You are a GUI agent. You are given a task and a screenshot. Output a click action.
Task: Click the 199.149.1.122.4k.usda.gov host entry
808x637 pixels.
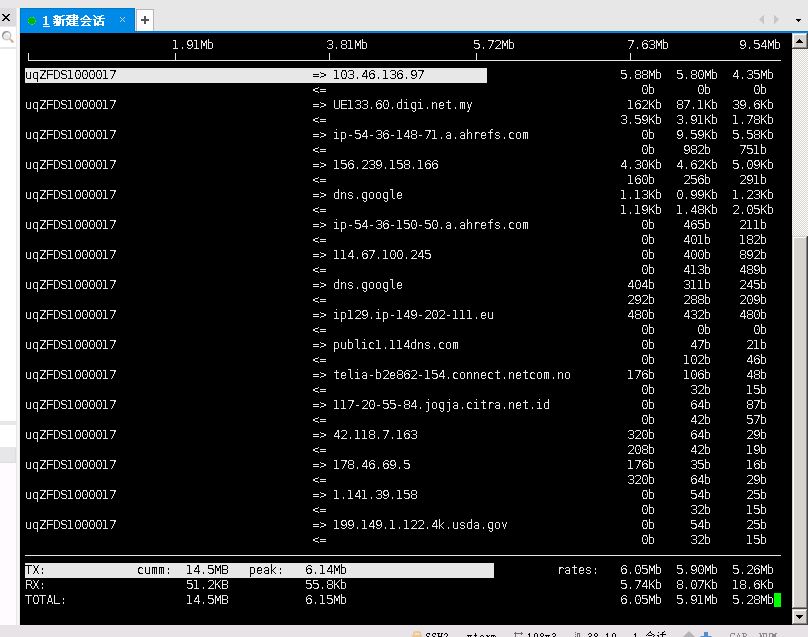420,525
